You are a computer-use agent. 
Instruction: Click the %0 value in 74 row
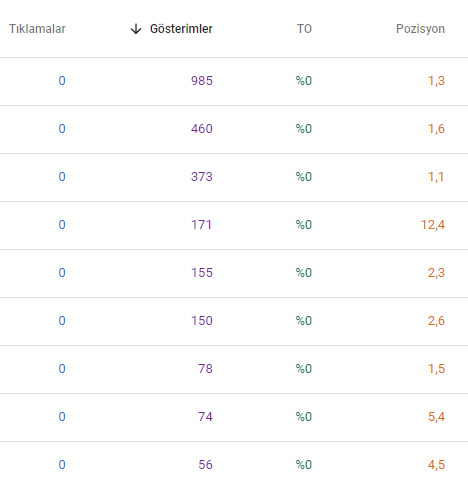(304, 417)
